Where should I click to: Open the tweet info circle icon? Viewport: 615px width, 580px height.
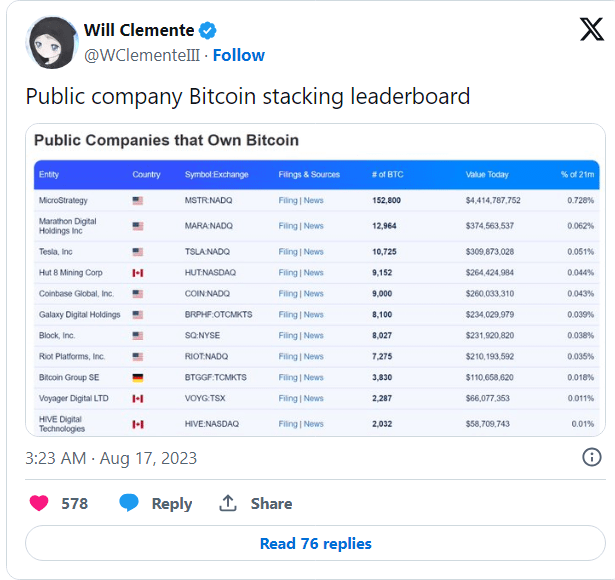(591, 457)
